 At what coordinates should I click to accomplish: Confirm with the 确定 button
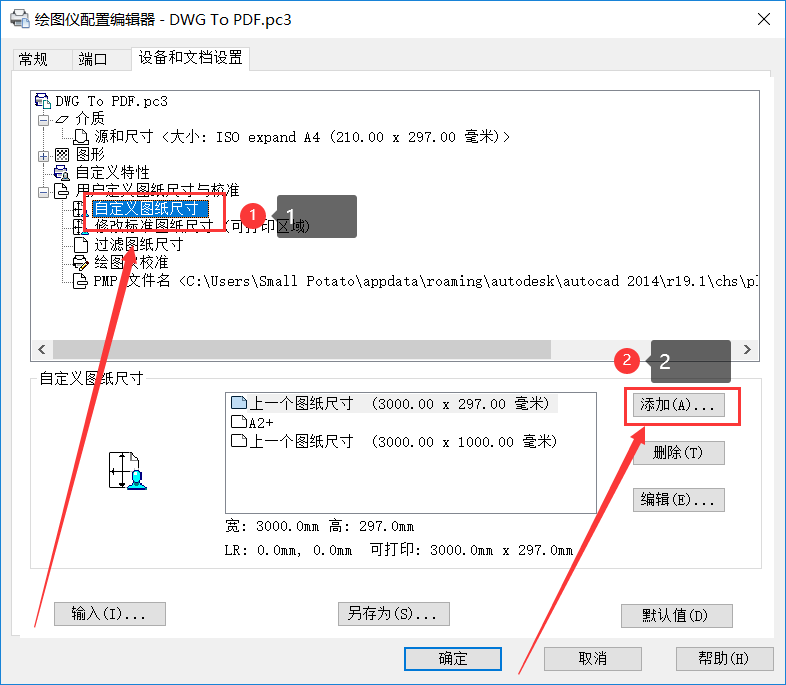pyautogui.click(x=453, y=658)
